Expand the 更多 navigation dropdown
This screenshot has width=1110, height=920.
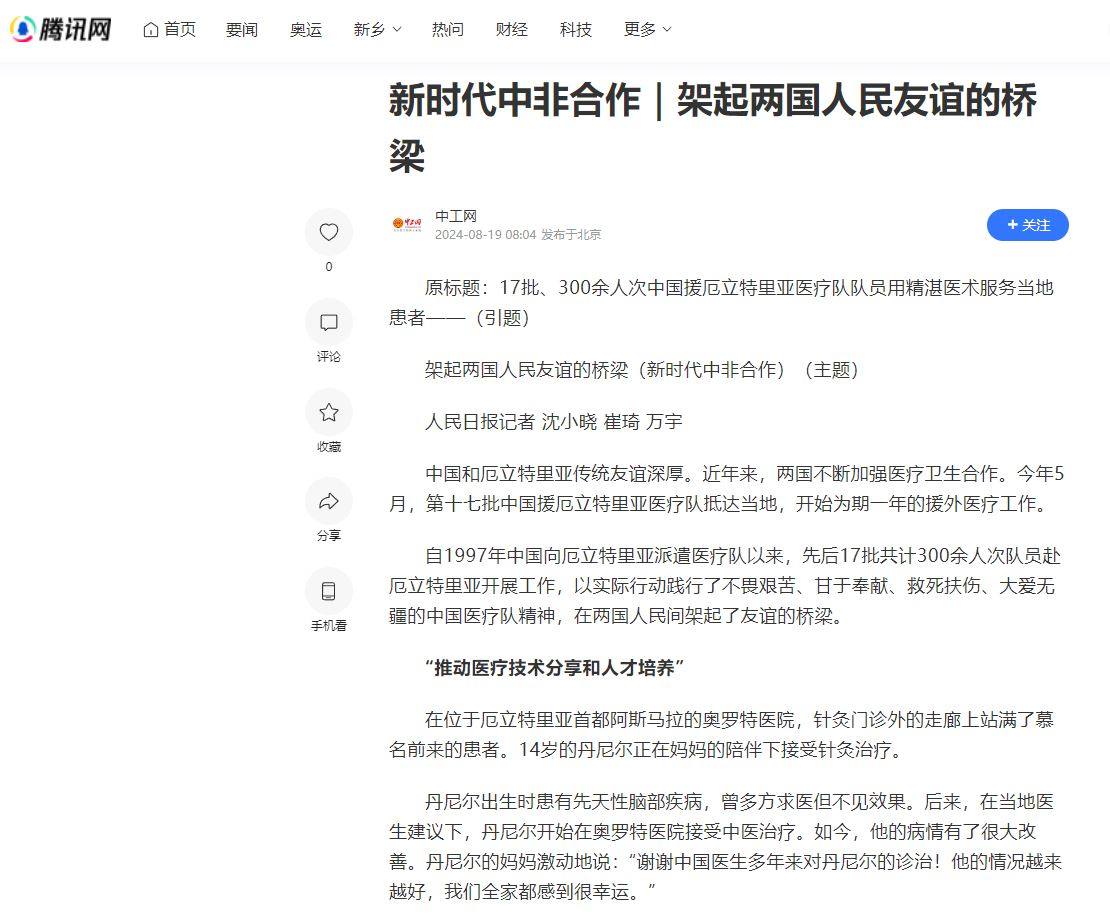coord(647,30)
